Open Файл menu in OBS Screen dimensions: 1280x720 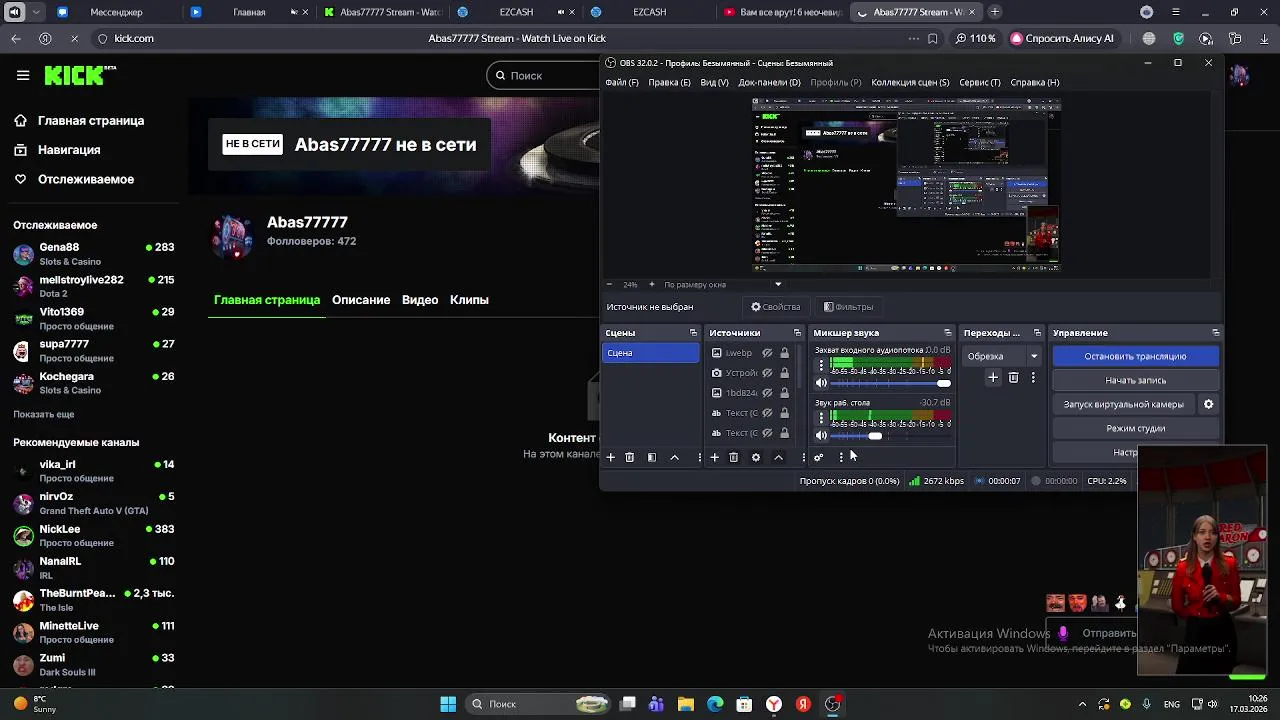pyautogui.click(x=621, y=82)
